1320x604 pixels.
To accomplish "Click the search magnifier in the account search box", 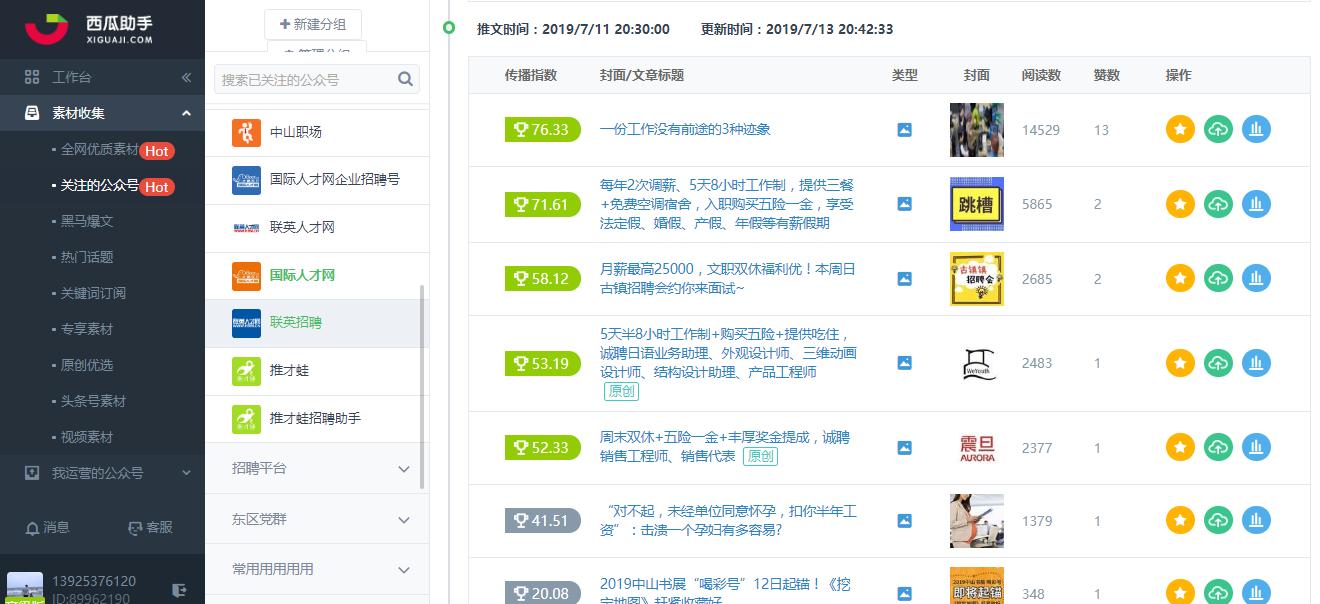I will click(x=405, y=78).
